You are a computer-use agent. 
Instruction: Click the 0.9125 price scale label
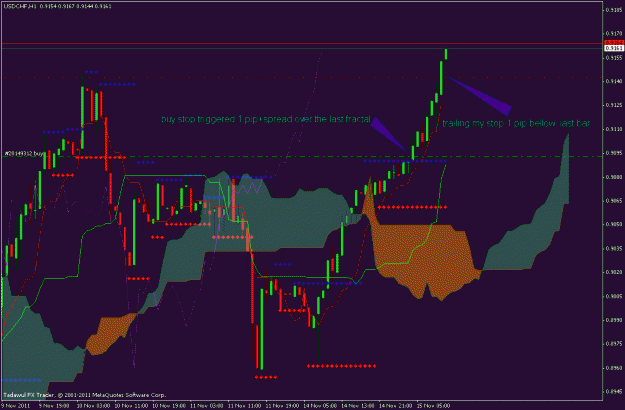614,106
